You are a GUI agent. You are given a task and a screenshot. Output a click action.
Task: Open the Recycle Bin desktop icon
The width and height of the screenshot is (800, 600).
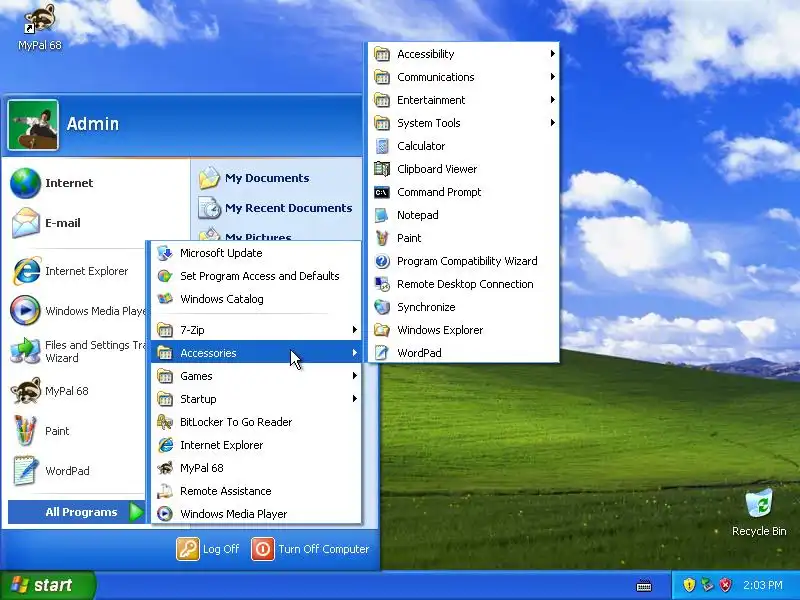759,504
